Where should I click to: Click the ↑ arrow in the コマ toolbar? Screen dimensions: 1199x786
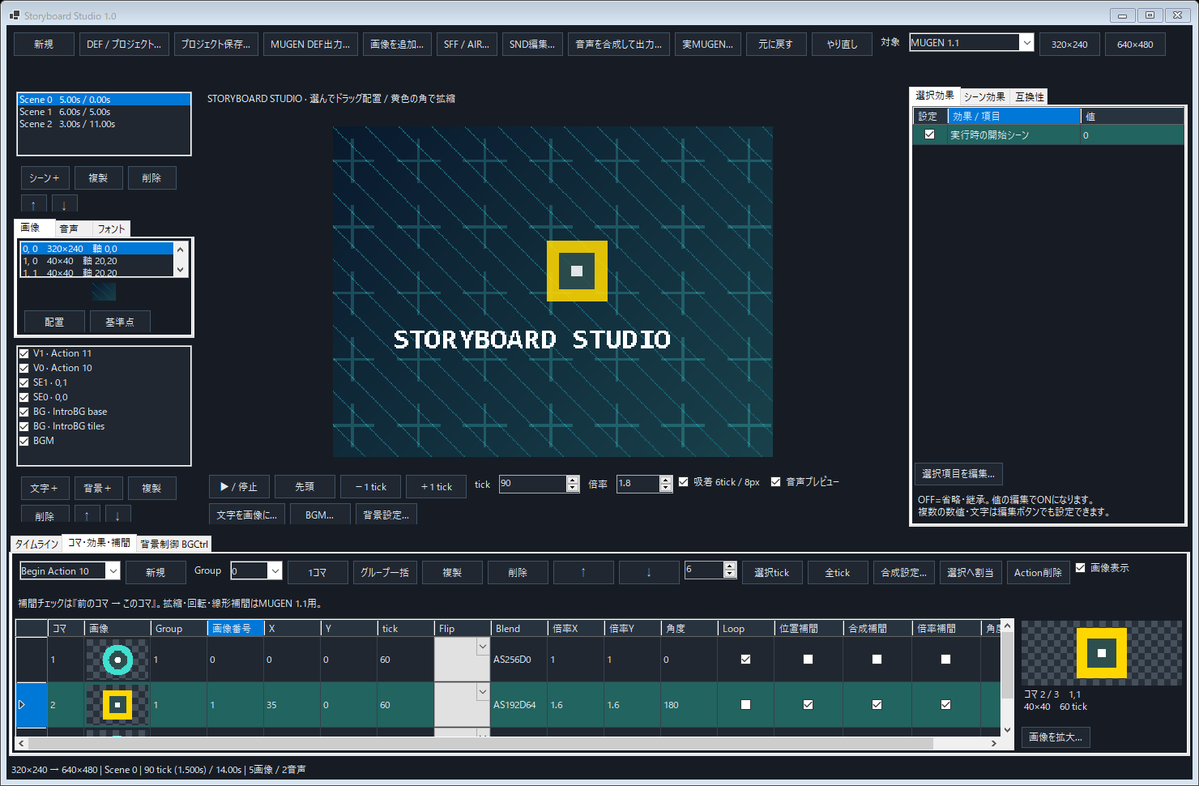click(583, 572)
